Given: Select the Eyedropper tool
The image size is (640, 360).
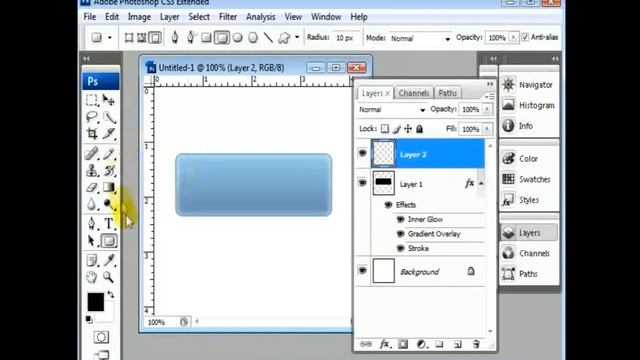Looking at the screenshot, I should (x=109, y=260).
